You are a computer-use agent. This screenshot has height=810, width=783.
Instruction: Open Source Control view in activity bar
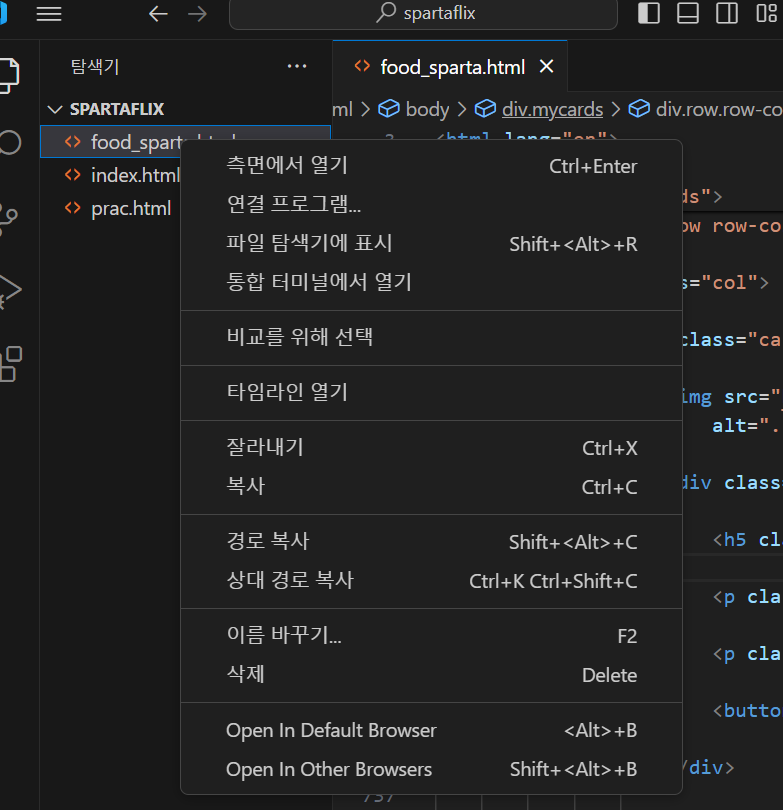point(9,220)
